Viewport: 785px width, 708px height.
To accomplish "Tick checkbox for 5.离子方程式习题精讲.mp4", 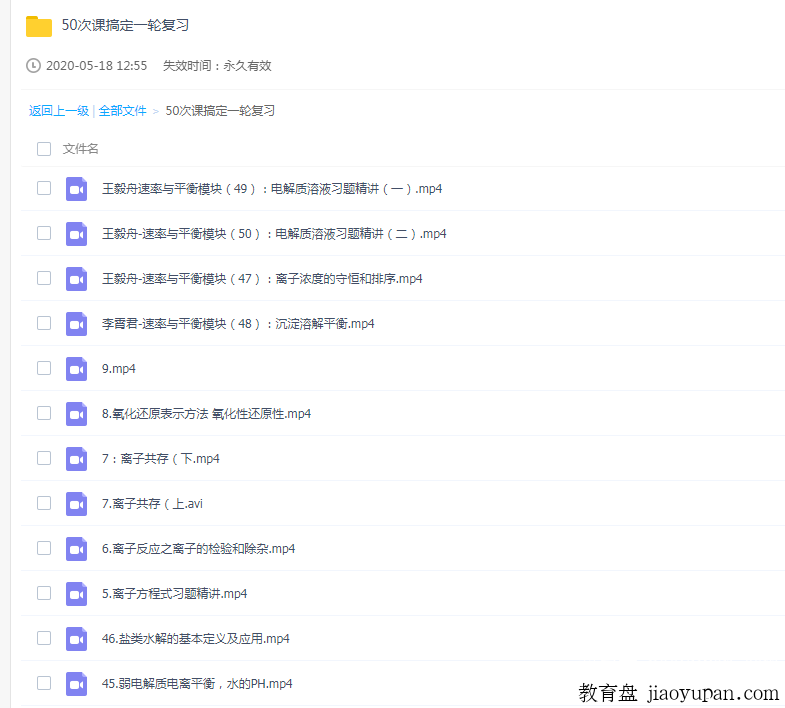I will tap(44, 593).
